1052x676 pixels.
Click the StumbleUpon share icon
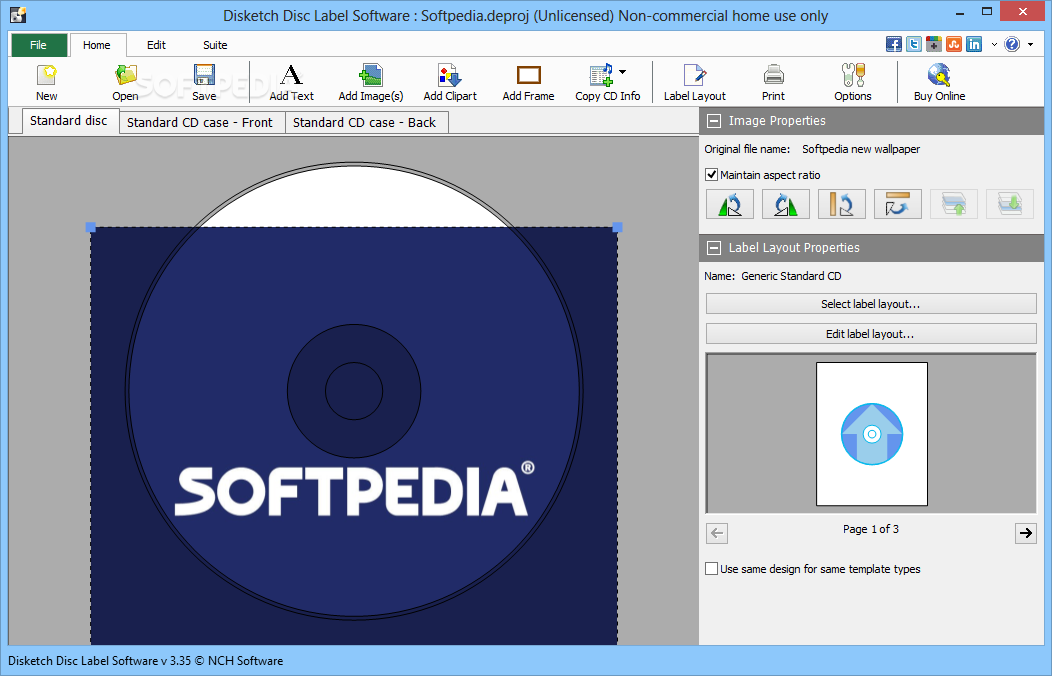click(954, 44)
